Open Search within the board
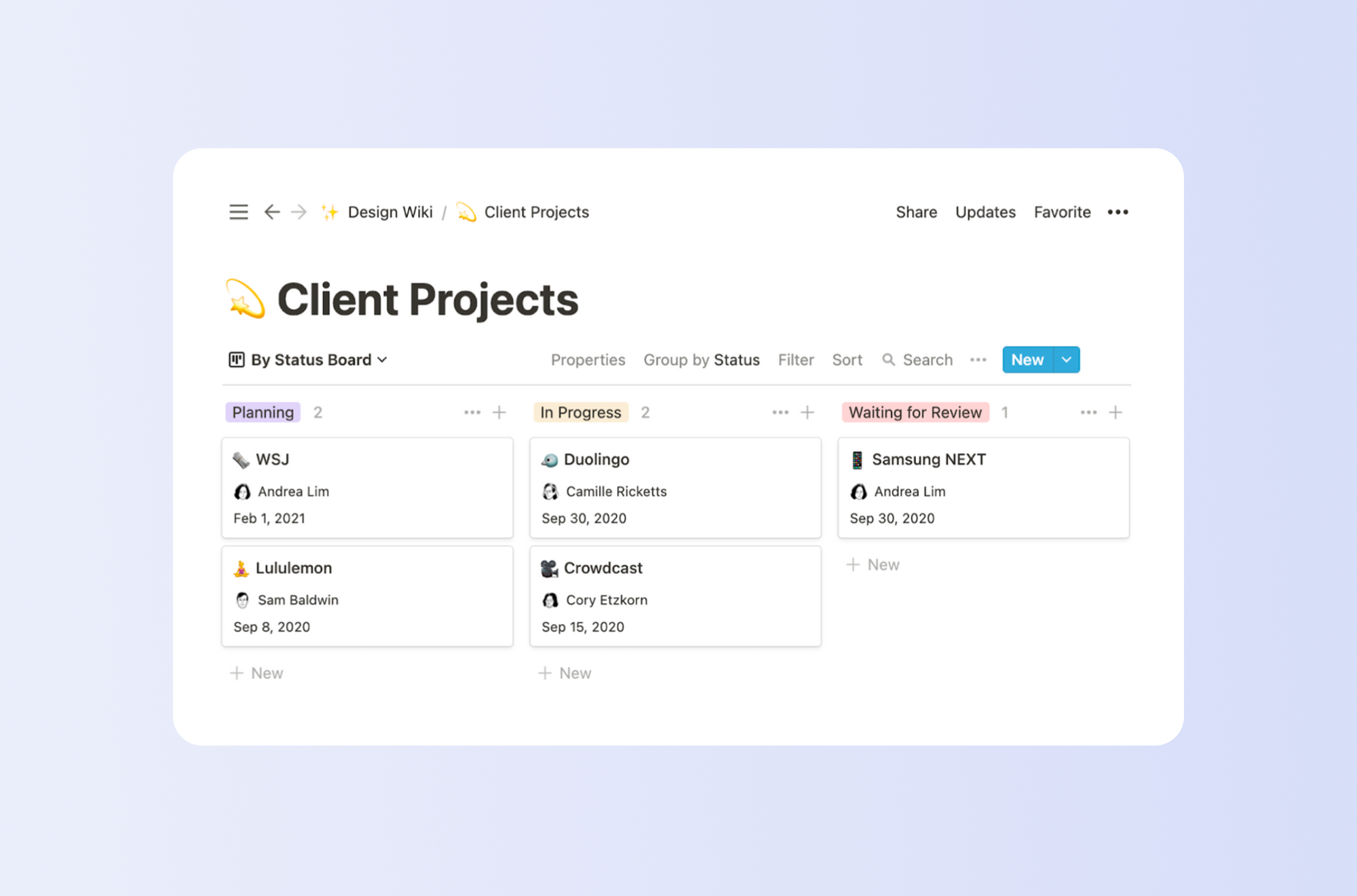Screen dimensions: 1357x896 click(917, 359)
